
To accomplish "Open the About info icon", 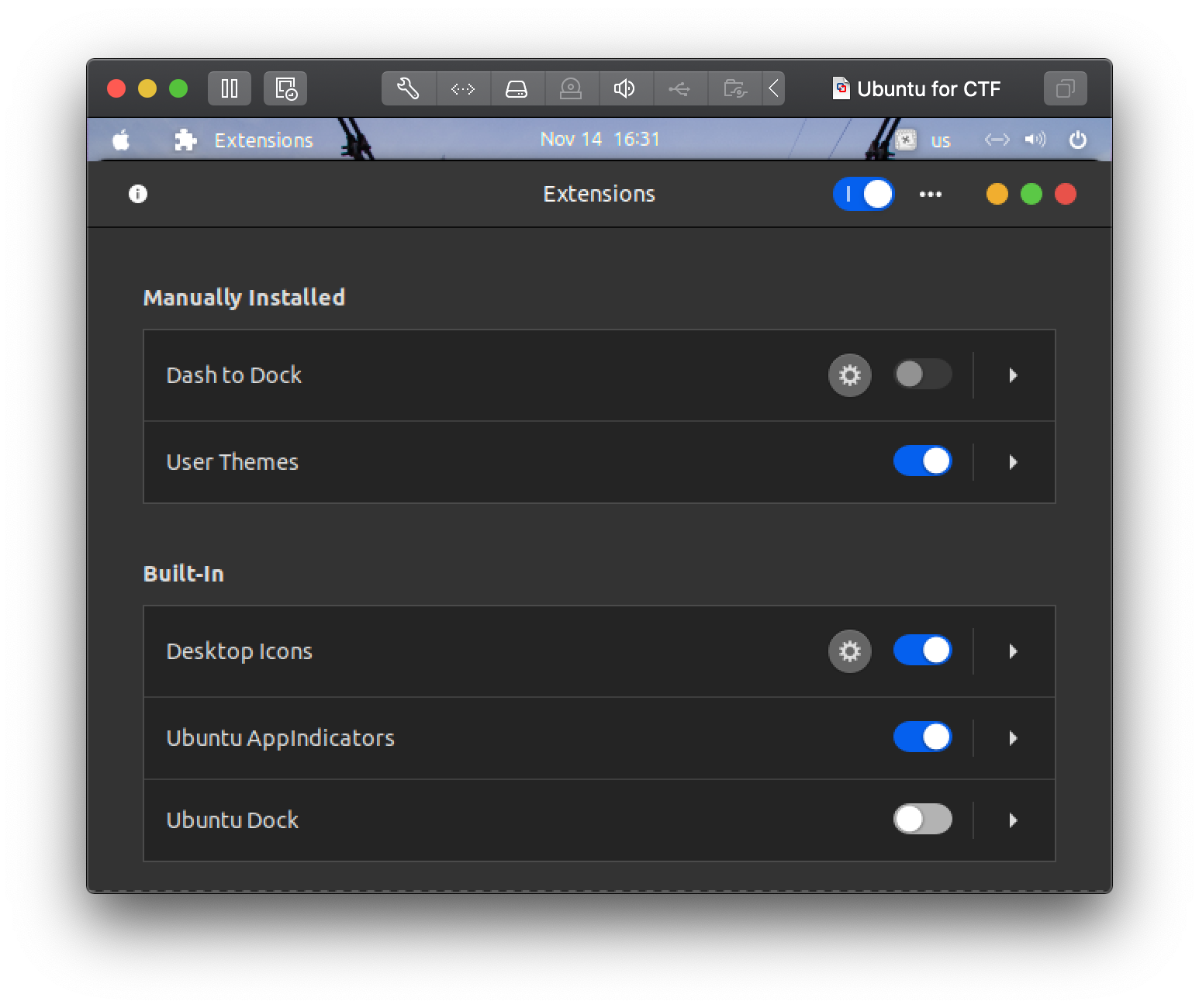I will pyautogui.click(x=138, y=194).
